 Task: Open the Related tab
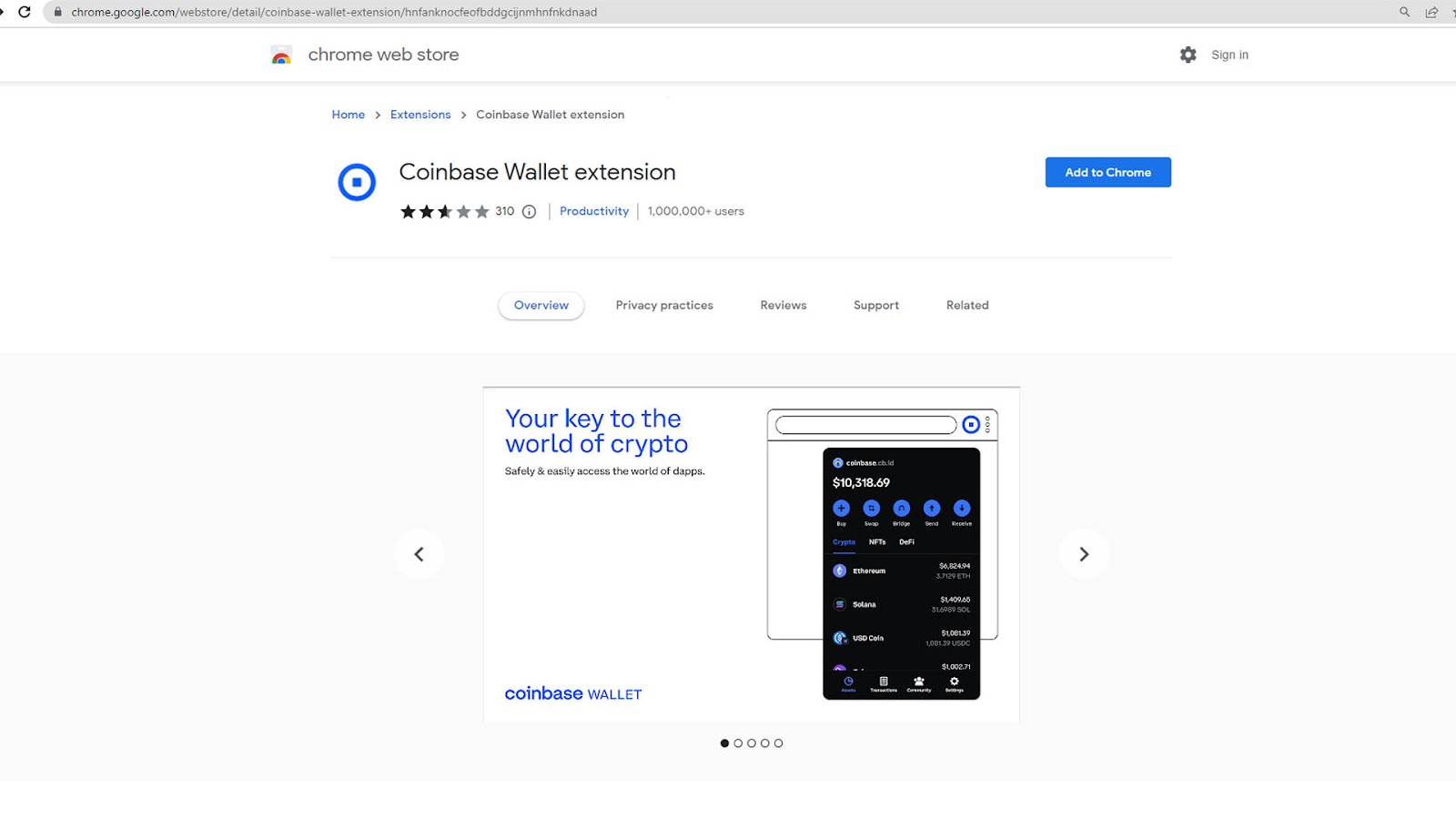coord(967,306)
